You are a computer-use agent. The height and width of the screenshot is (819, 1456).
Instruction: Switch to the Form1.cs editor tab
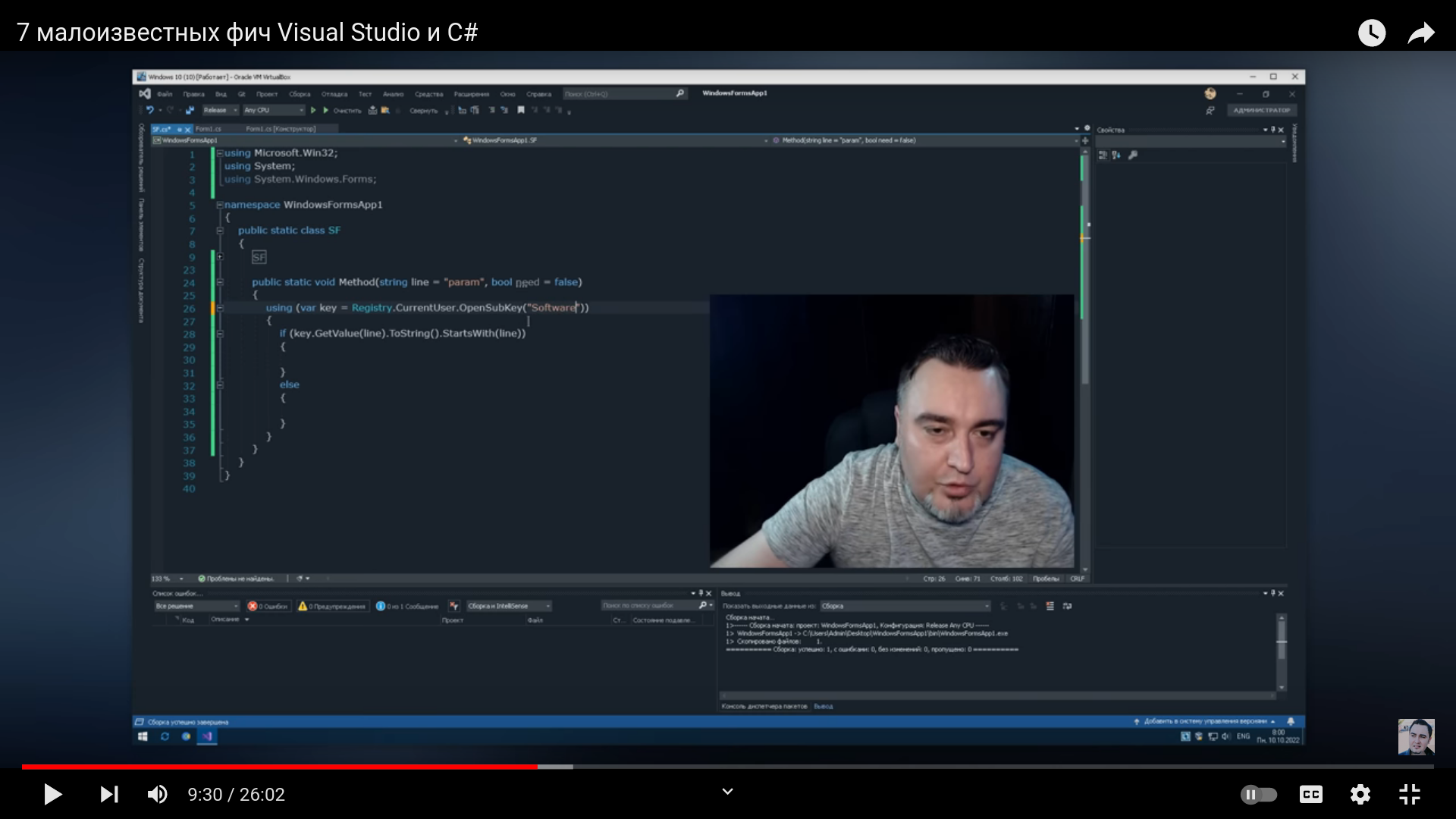pyautogui.click(x=209, y=129)
